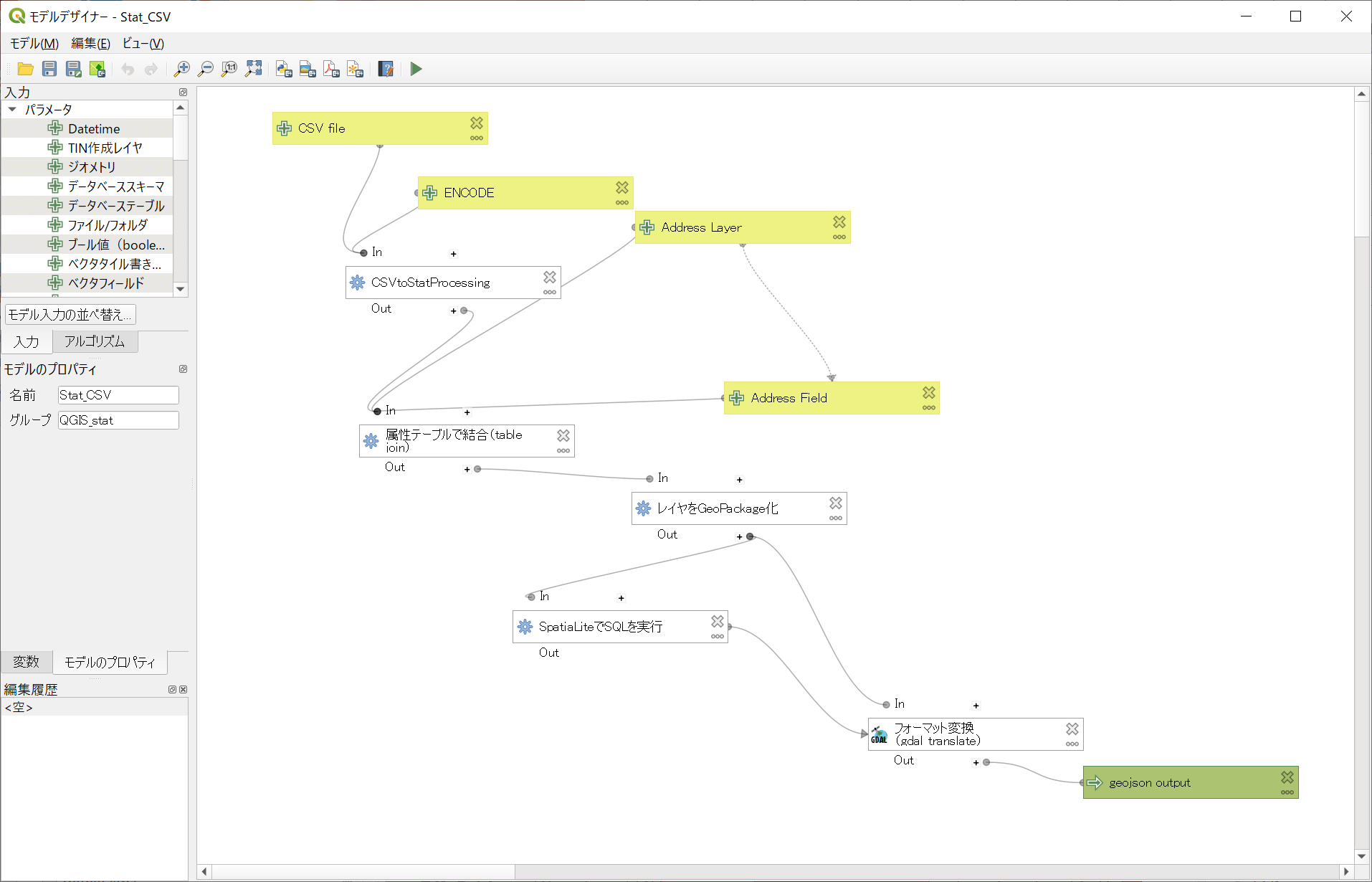Expand レイヤをGeoPackage化 Out links with plus

coord(740,536)
